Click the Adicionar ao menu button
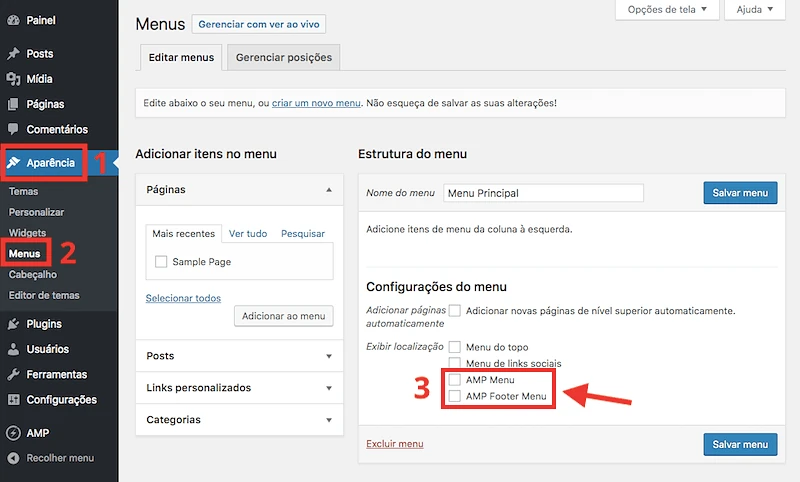This screenshot has height=482, width=800. (x=284, y=316)
